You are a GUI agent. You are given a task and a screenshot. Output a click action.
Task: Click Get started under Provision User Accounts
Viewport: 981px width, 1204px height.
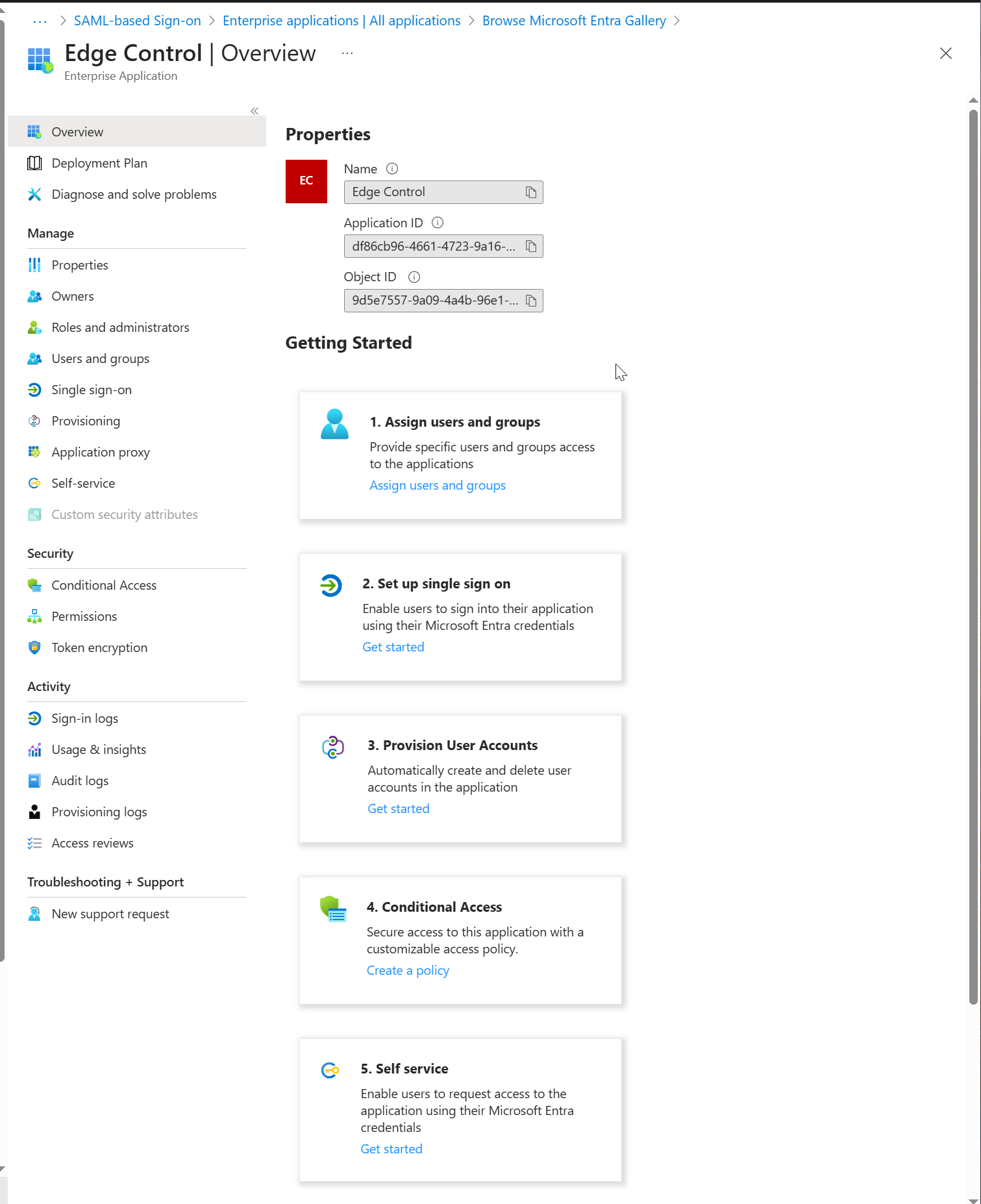tap(399, 809)
